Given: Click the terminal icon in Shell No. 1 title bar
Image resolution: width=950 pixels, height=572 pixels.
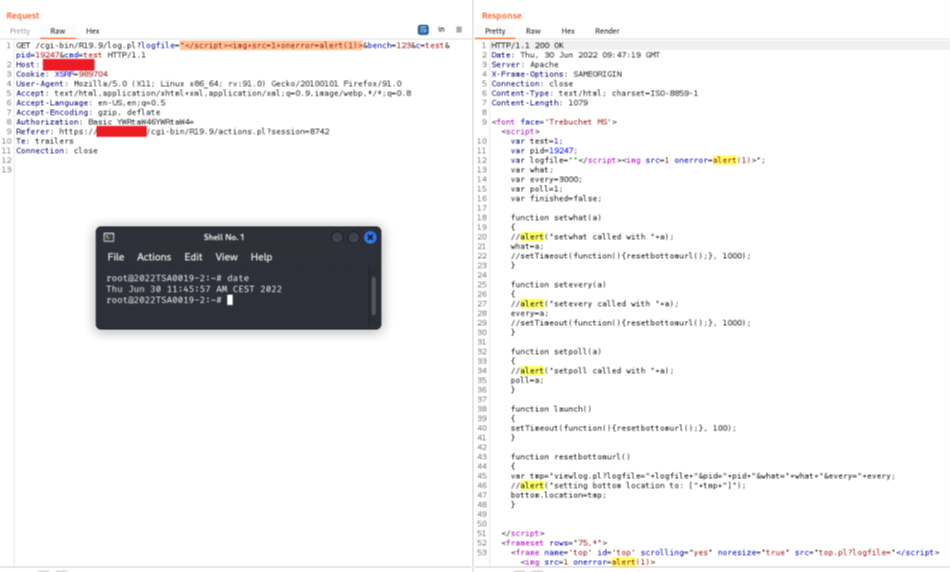Looking at the screenshot, I should coord(108,237).
